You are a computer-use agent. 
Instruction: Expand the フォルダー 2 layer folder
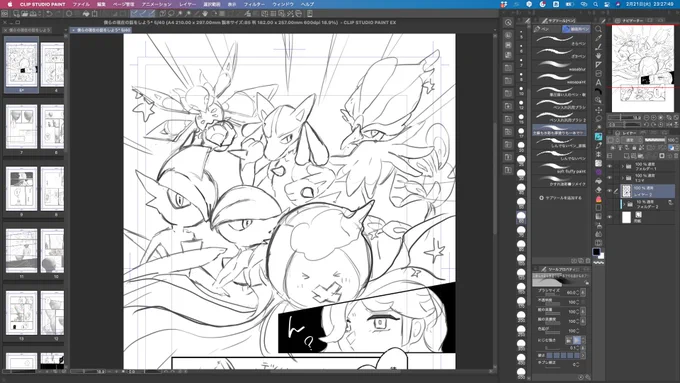tap(624, 204)
